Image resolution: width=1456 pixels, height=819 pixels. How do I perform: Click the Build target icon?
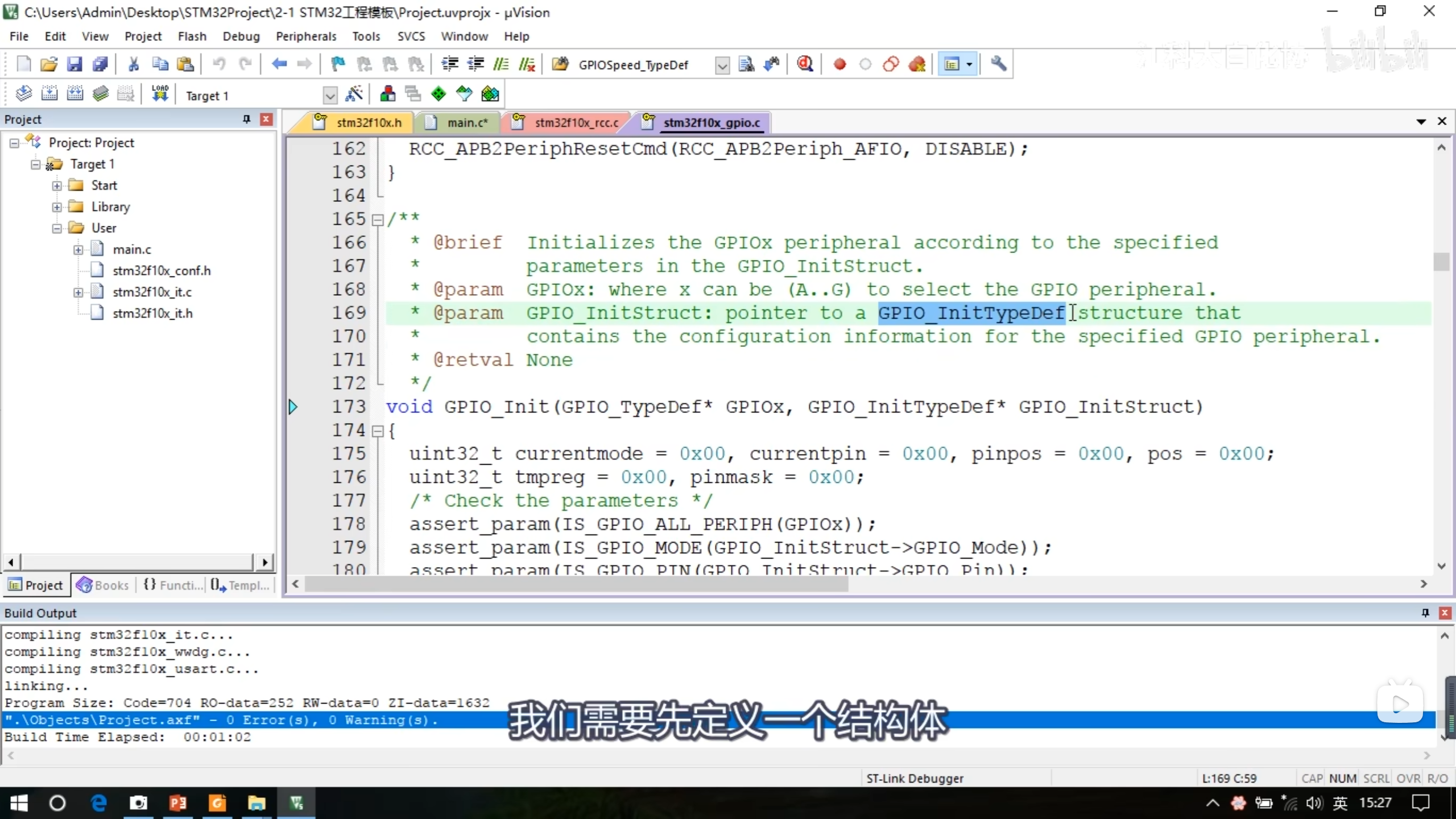coord(49,94)
